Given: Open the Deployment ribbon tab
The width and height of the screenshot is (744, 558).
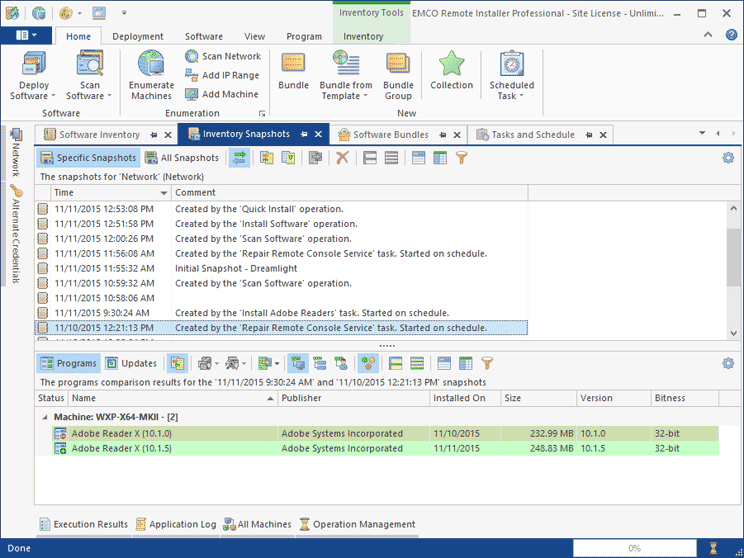Looking at the screenshot, I should [137, 37].
